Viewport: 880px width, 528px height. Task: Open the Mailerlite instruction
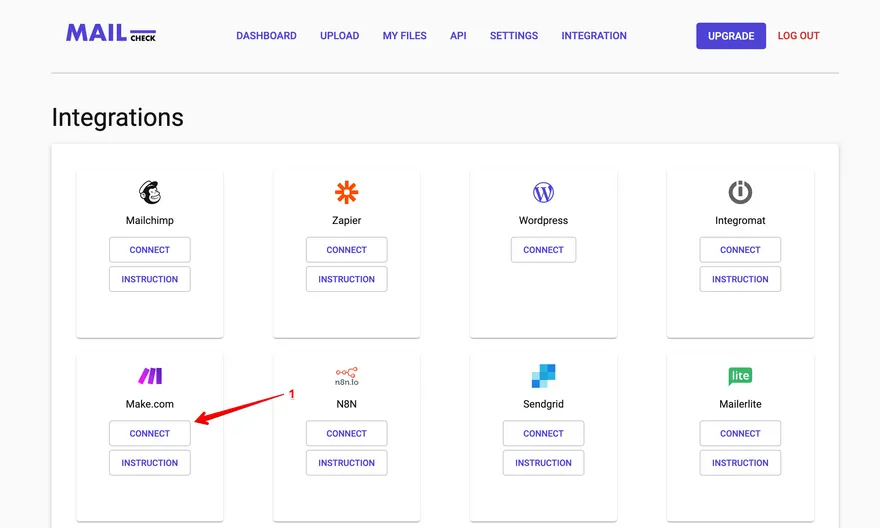(x=740, y=463)
